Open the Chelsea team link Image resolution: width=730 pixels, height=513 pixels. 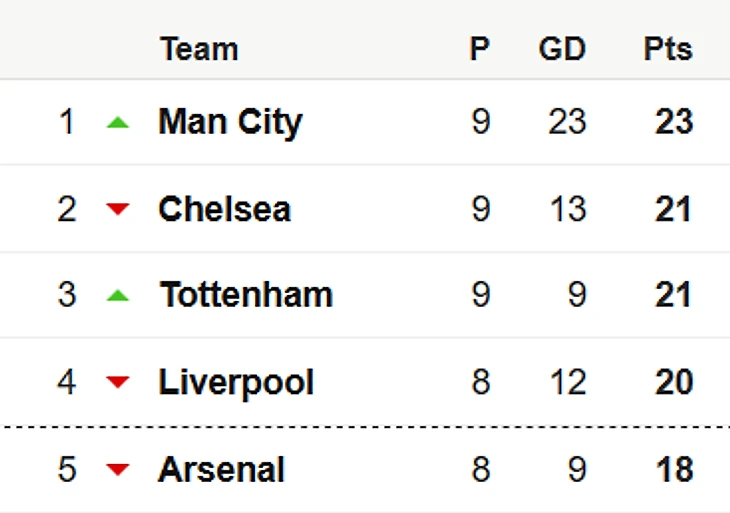[225, 209]
